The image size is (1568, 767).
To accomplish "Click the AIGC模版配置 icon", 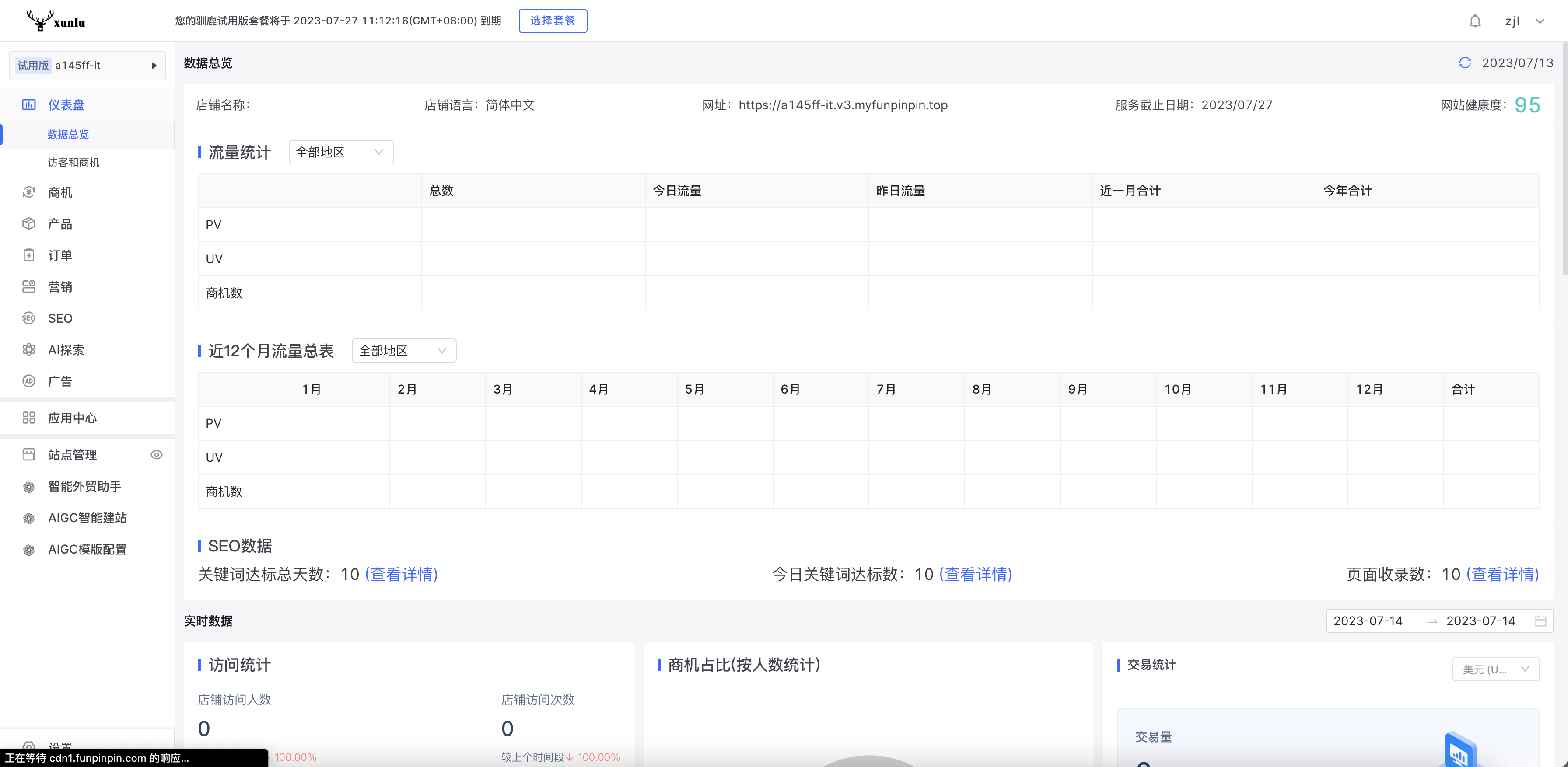I will point(28,550).
